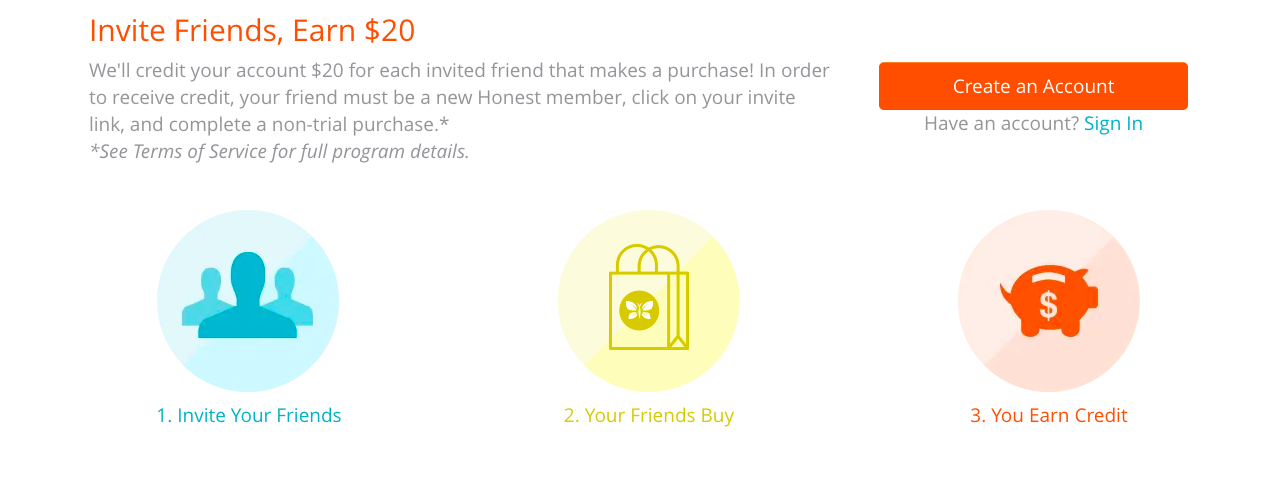Screen dimensions: 1279x480
Task: Click the orange piggy bank icon
Action: pos(1048,300)
